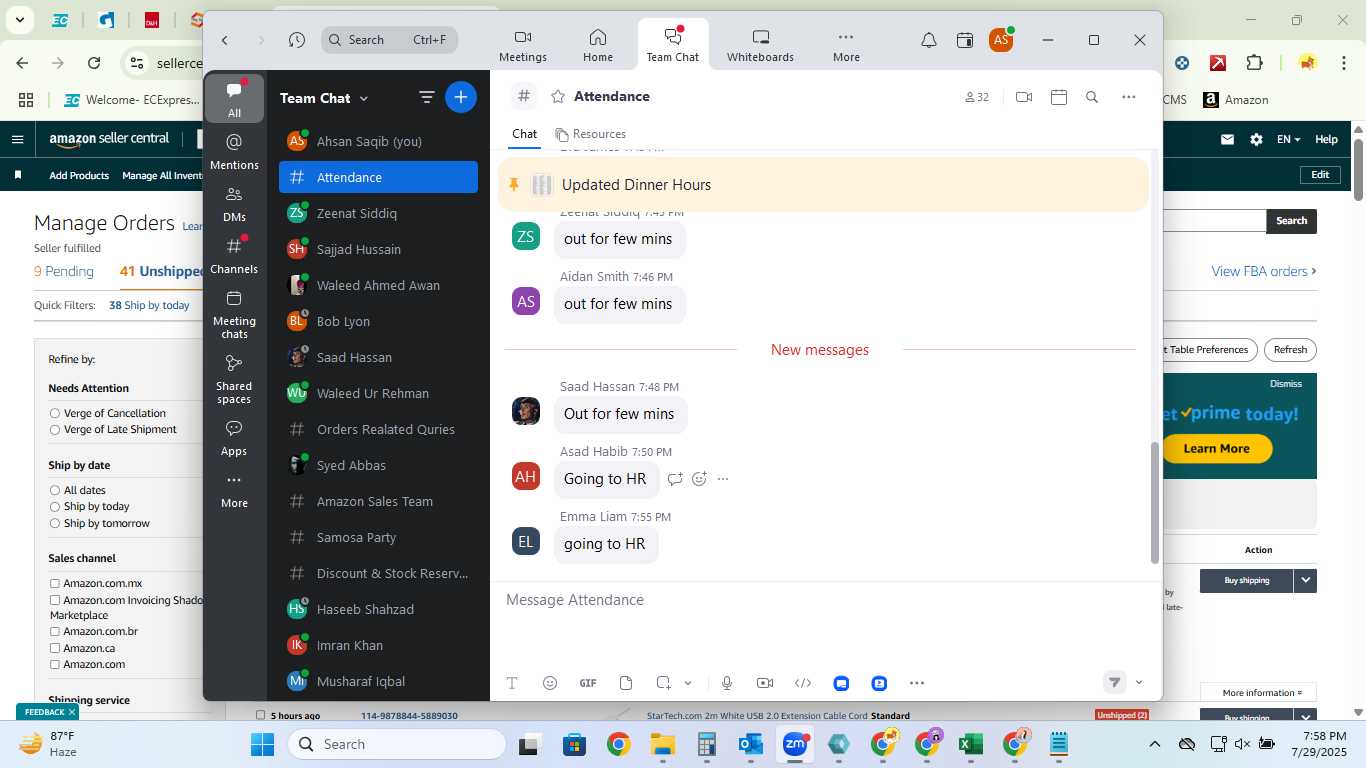Select Ship by today radio button
The image size is (1366, 768).
pyautogui.click(x=55, y=506)
